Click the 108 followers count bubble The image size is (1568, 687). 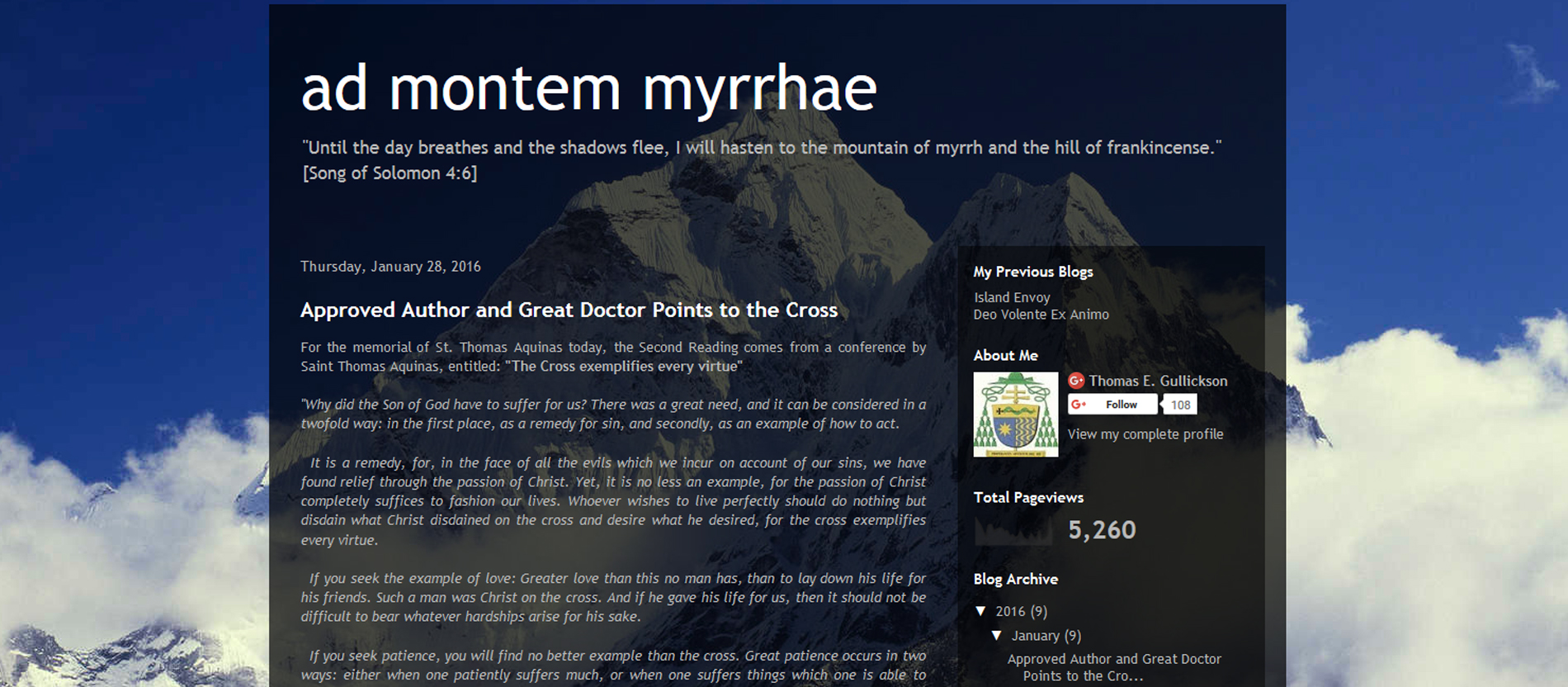1180,405
